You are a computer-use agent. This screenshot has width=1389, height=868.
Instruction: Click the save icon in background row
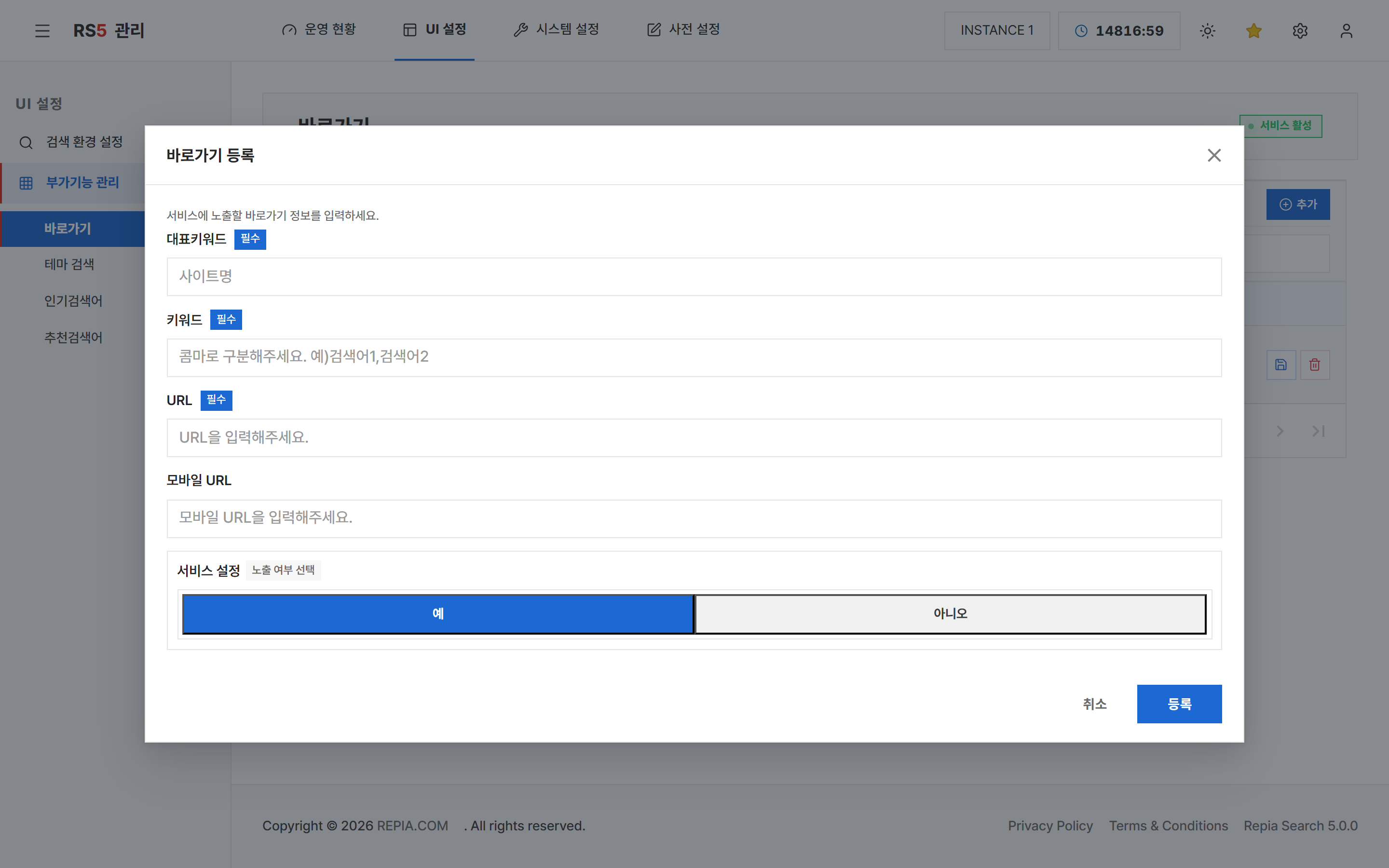point(1281,365)
